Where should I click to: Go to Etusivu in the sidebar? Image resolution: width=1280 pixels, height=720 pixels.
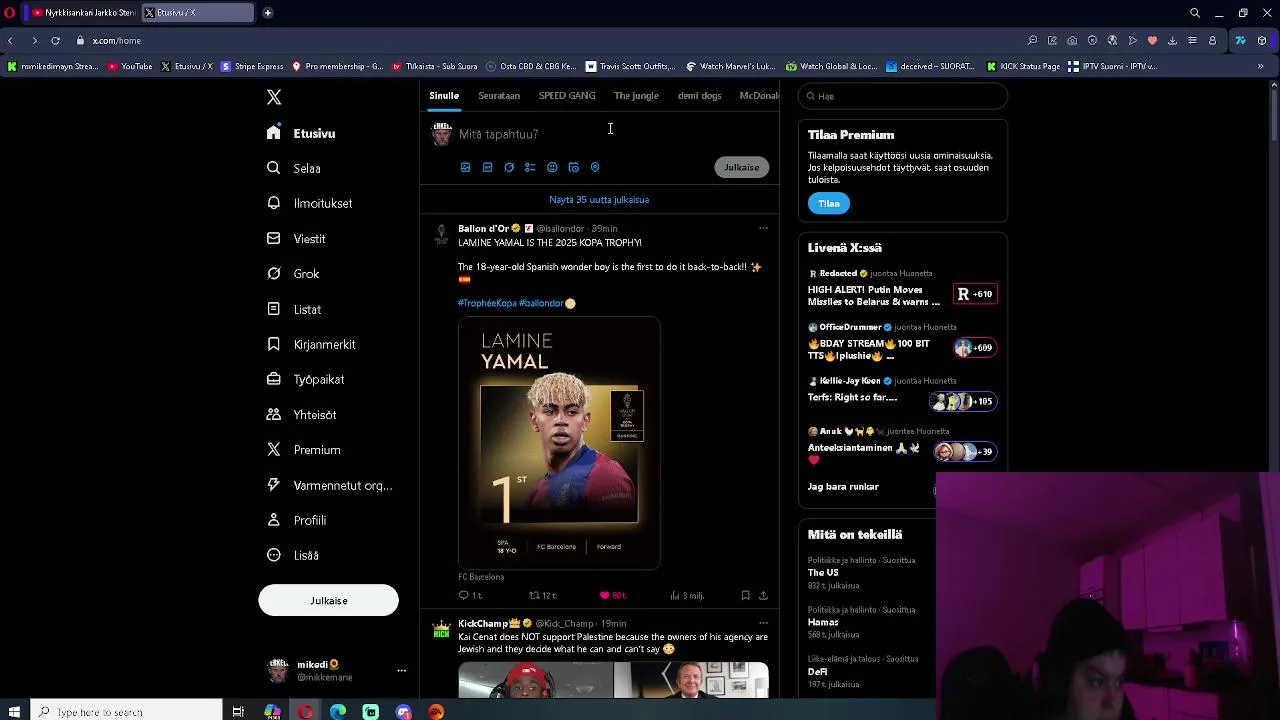tap(301, 133)
